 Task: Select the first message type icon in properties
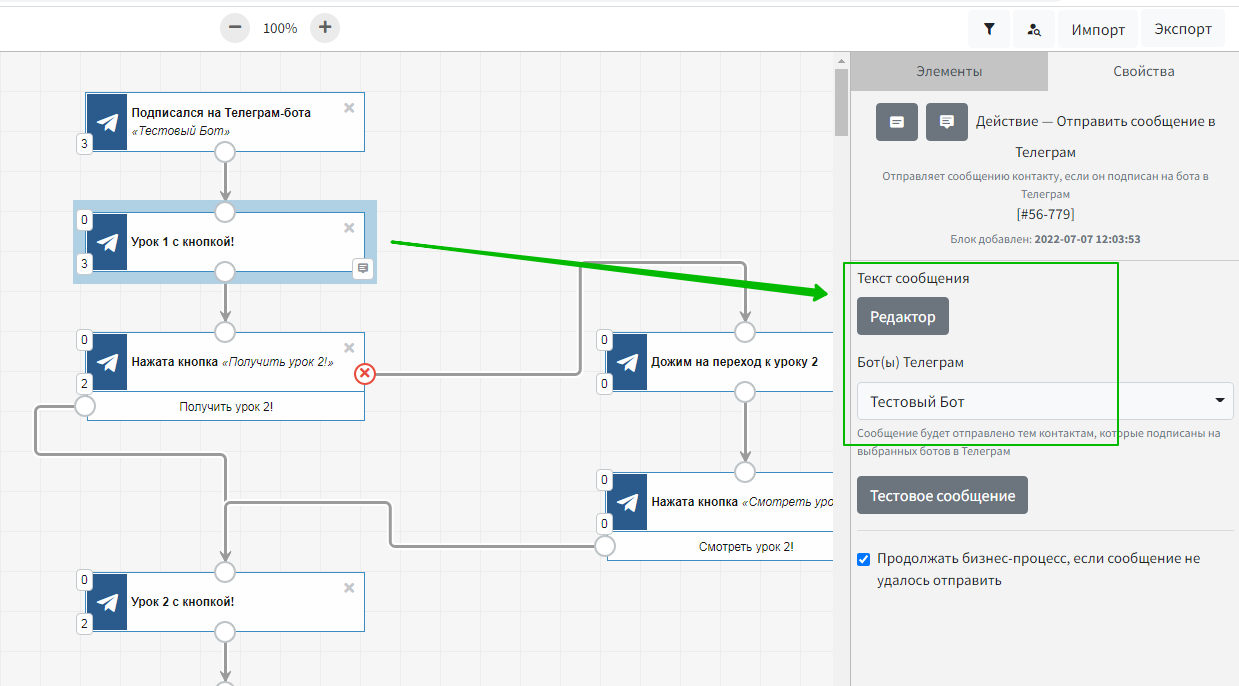(897, 122)
